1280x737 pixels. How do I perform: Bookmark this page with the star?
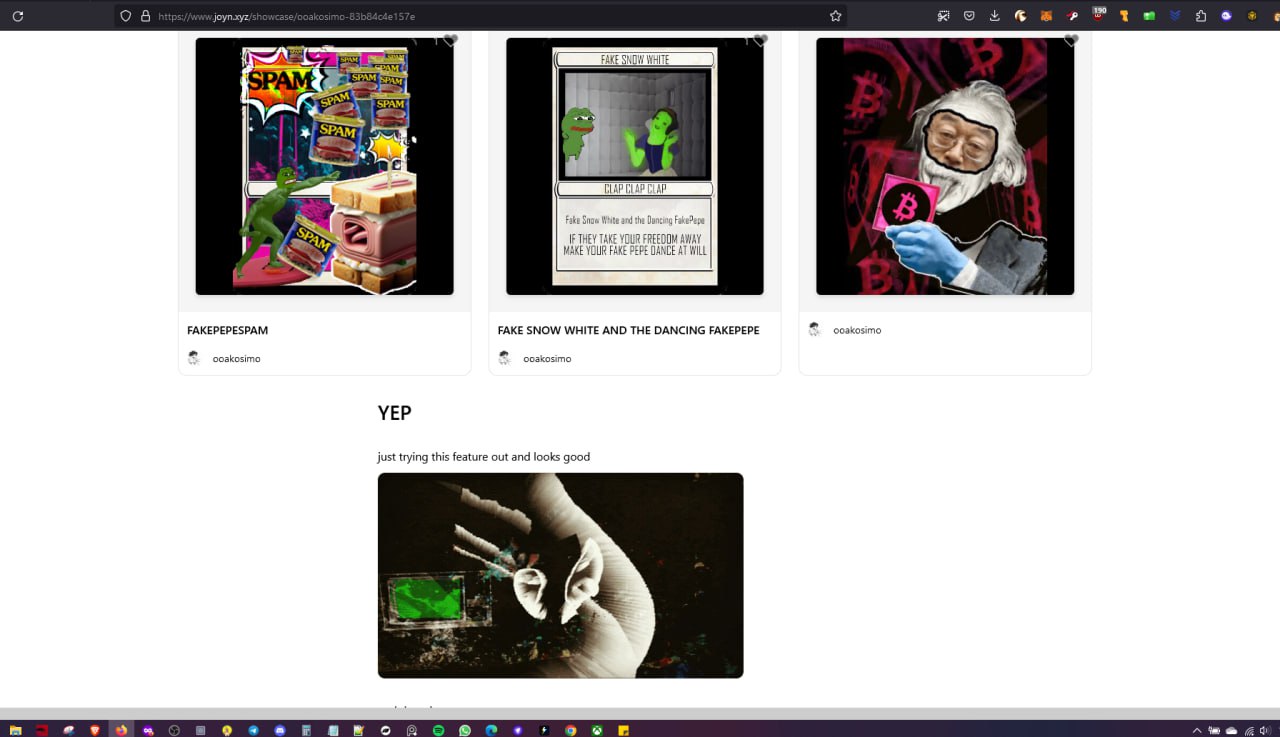pyautogui.click(x=835, y=16)
